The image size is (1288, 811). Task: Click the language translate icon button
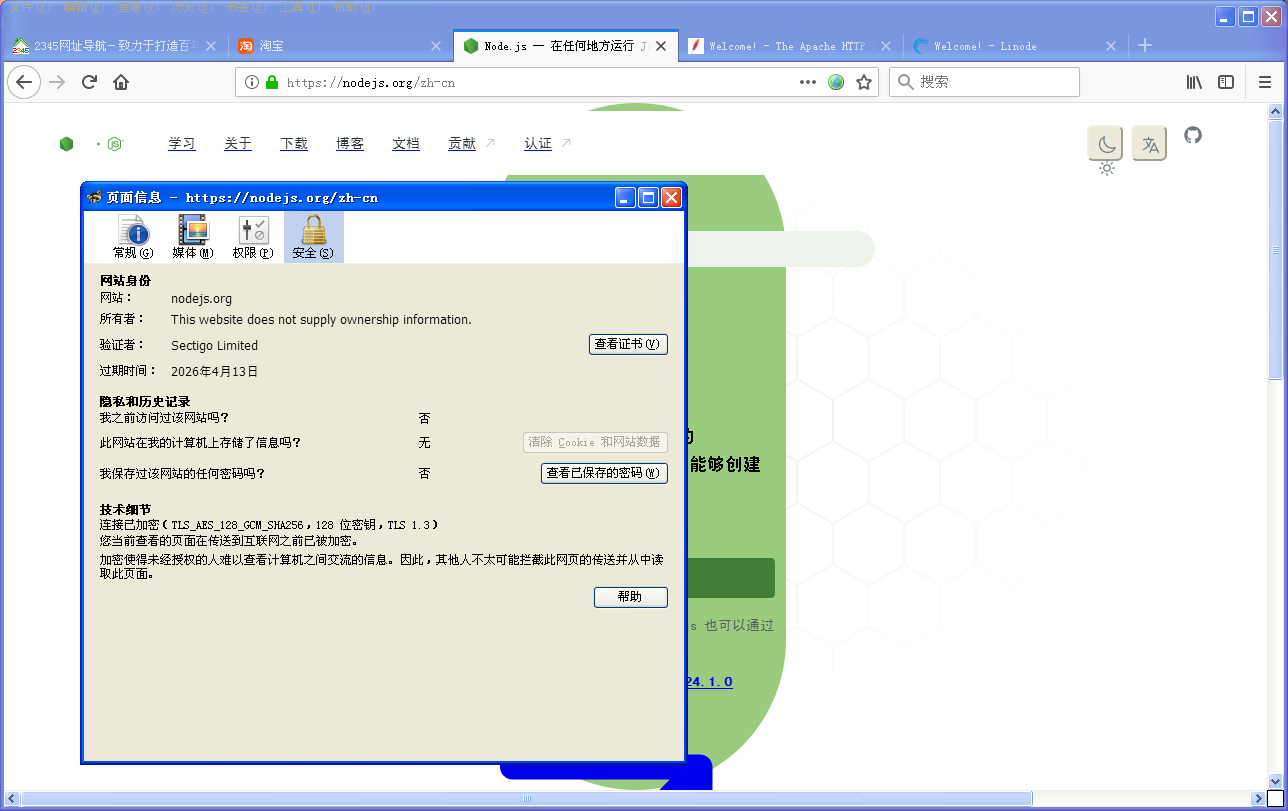coord(1150,144)
